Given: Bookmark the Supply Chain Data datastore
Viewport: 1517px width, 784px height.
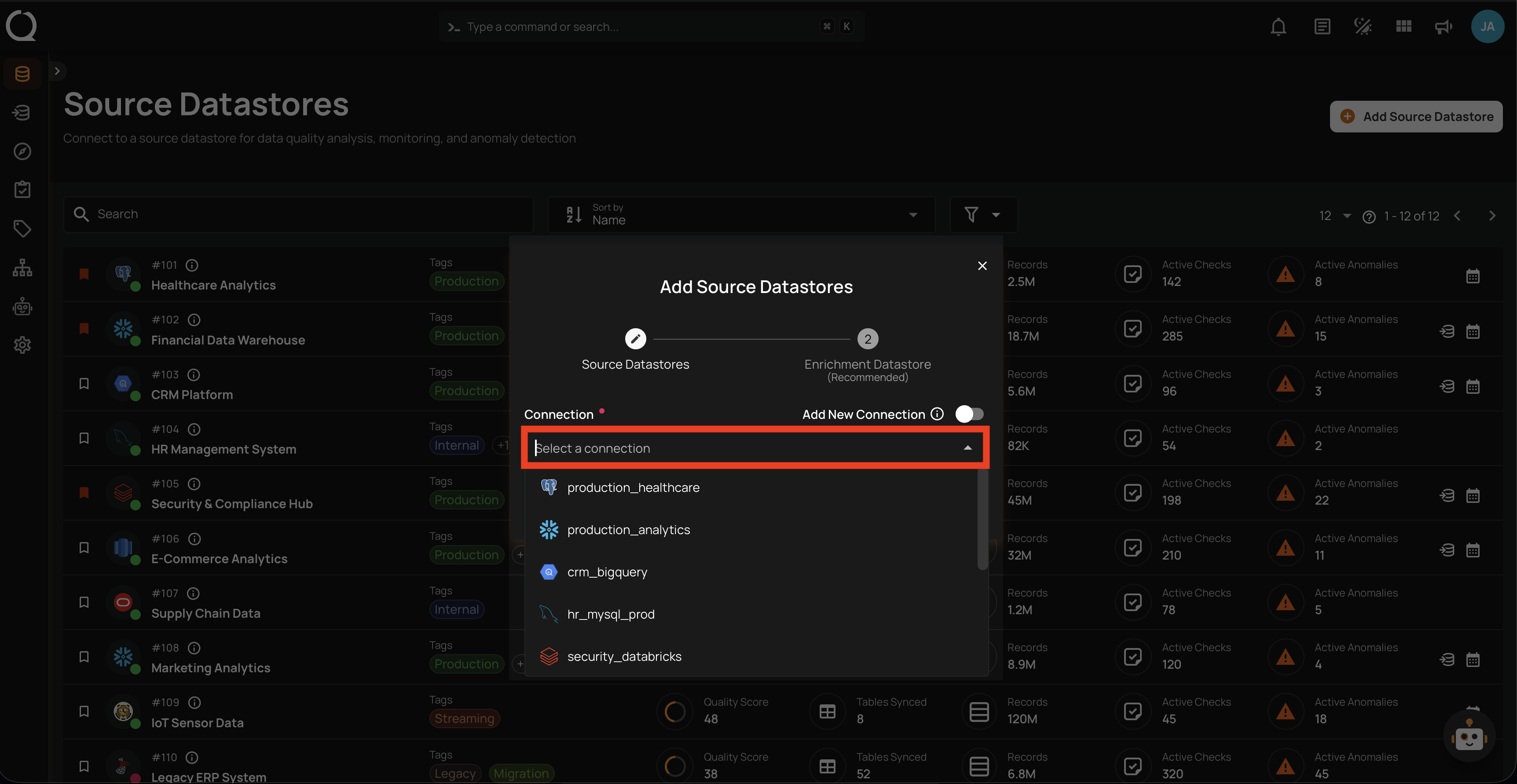Looking at the screenshot, I should (84, 602).
